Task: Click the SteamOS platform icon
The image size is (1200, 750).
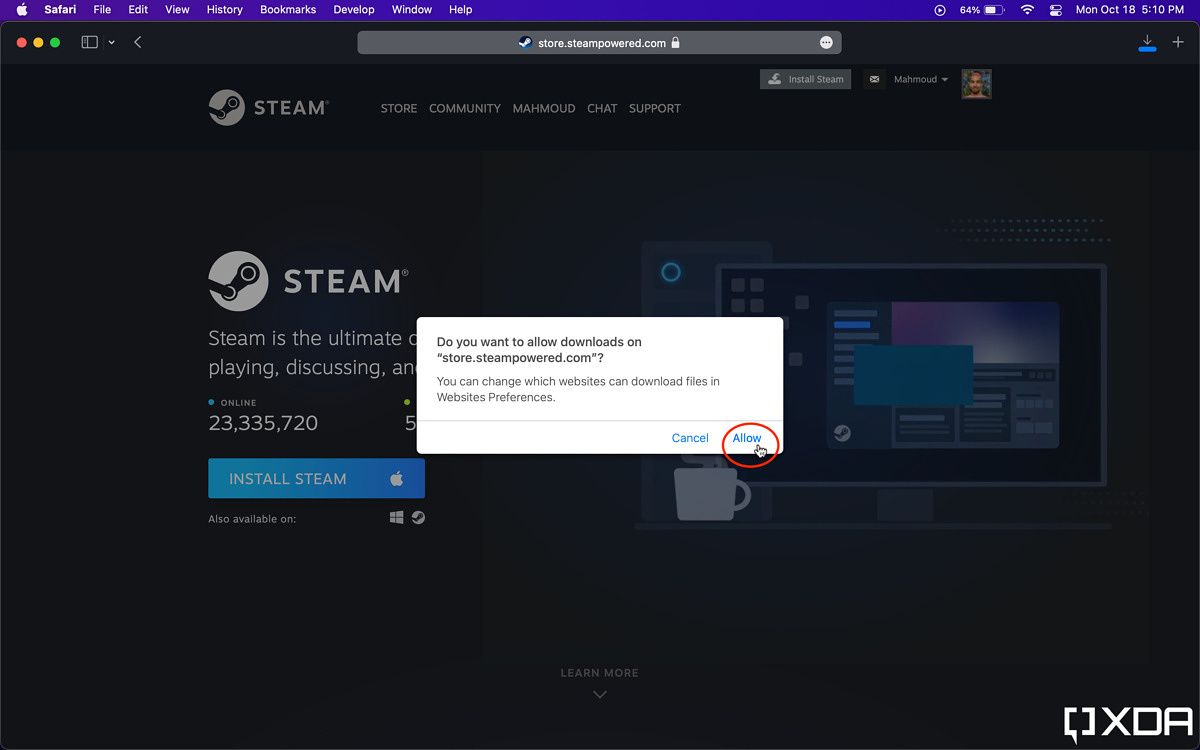Action: pos(418,518)
